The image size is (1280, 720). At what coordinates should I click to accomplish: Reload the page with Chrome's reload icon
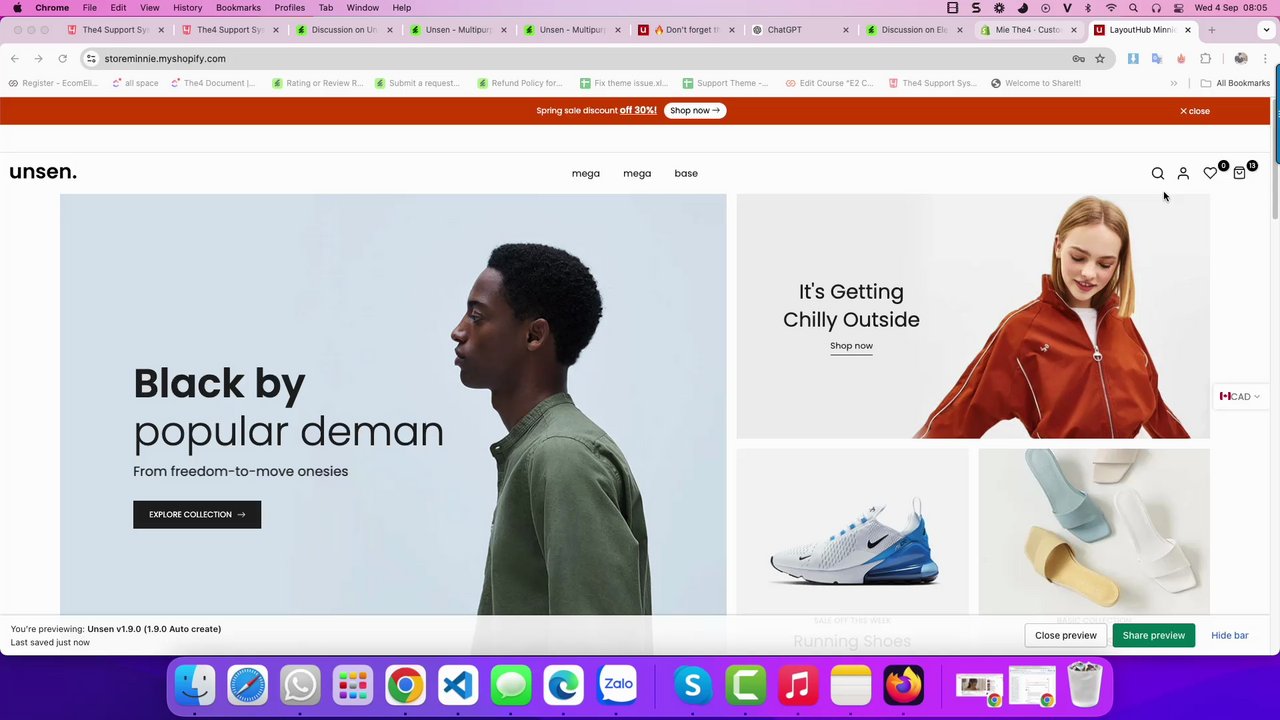click(x=62, y=58)
